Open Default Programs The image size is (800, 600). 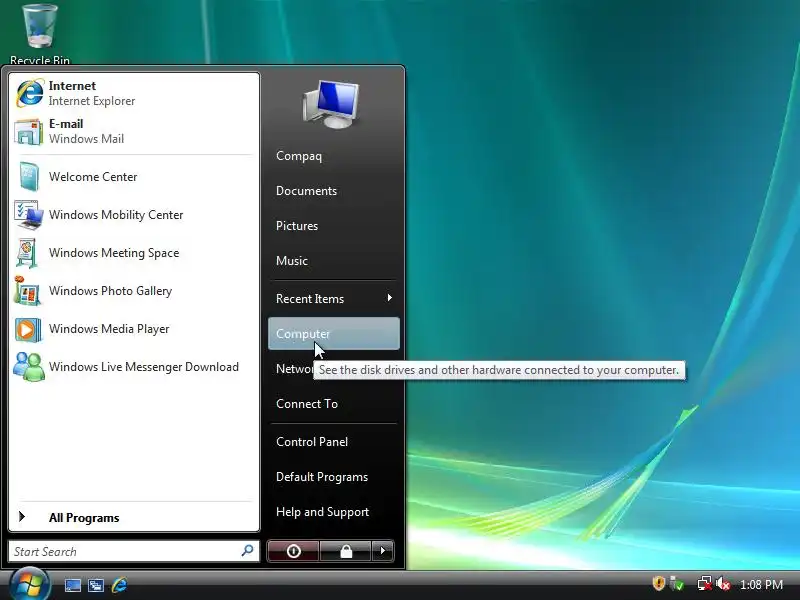322,477
